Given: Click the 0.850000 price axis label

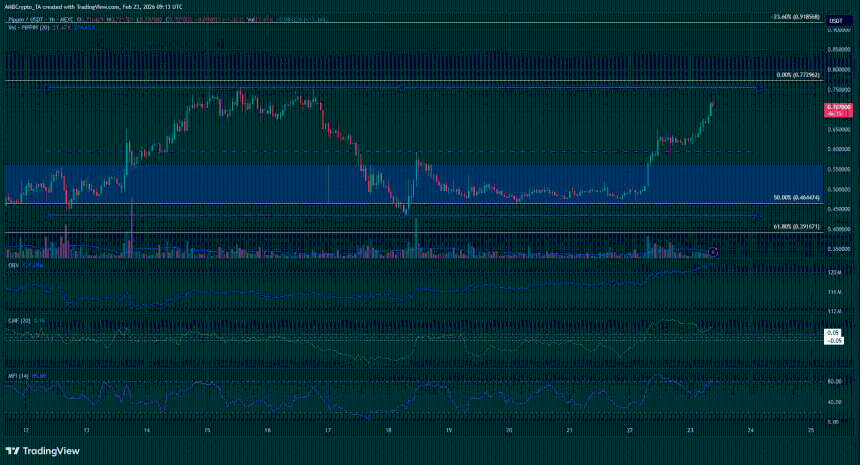Looking at the screenshot, I should [x=839, y=49].
